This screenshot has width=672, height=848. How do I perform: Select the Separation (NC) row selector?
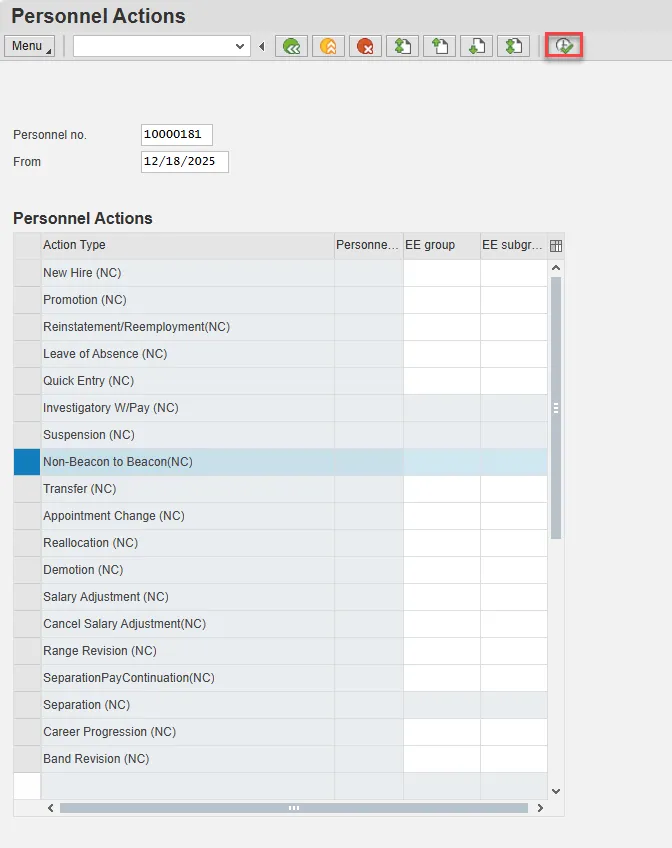pos(27,705)
